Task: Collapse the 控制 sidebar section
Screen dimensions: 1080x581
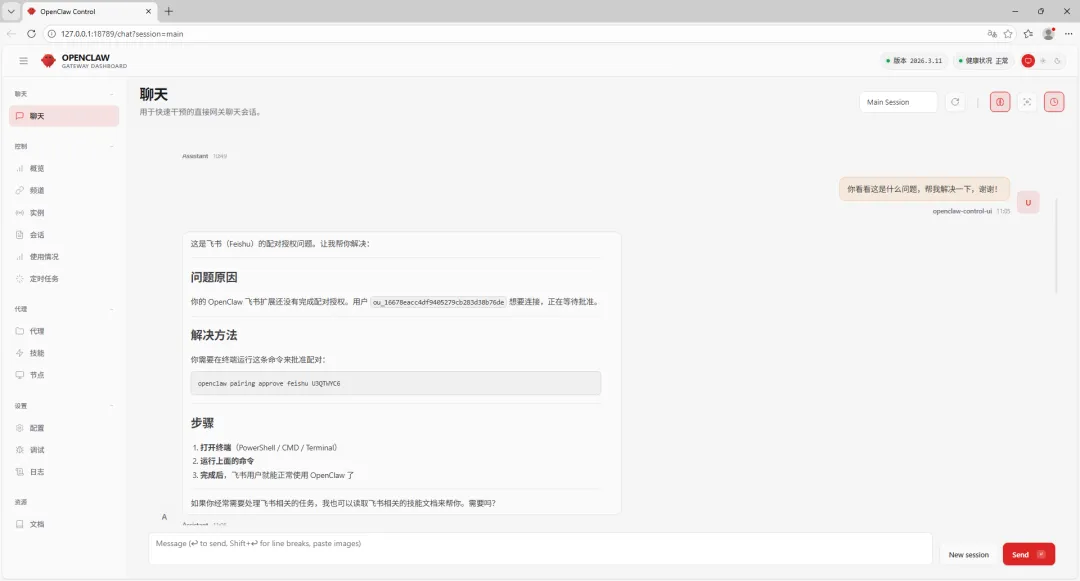Action: coord(64,146)
